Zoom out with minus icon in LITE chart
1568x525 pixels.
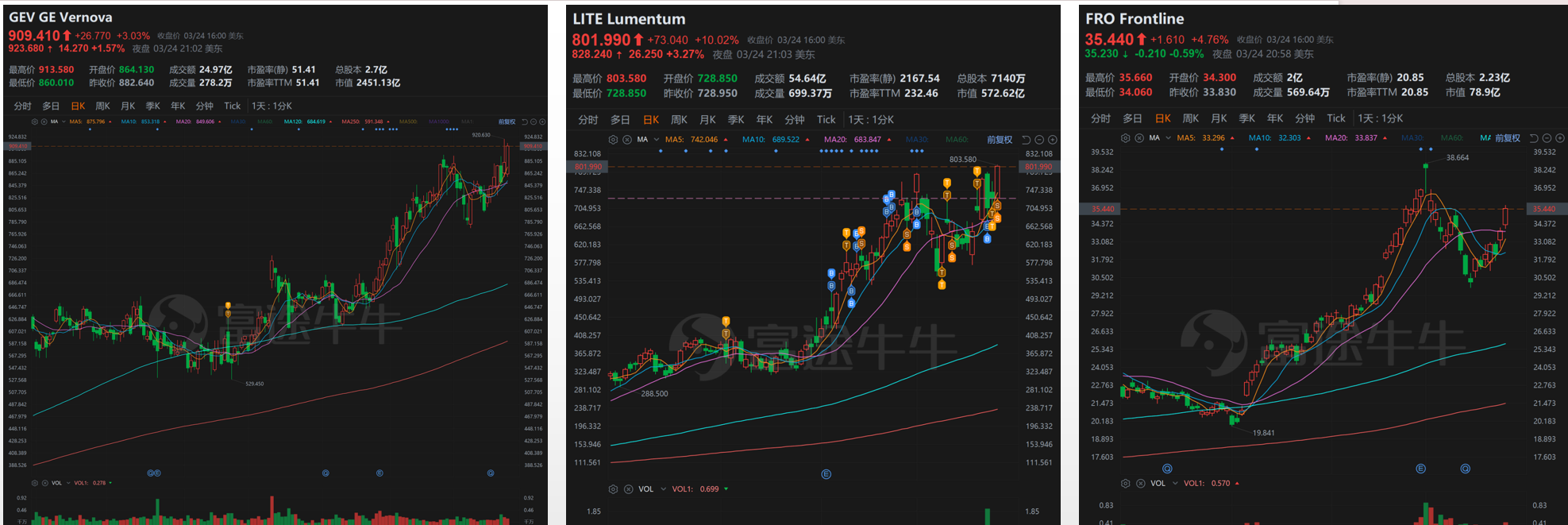tap(1039, 139)
